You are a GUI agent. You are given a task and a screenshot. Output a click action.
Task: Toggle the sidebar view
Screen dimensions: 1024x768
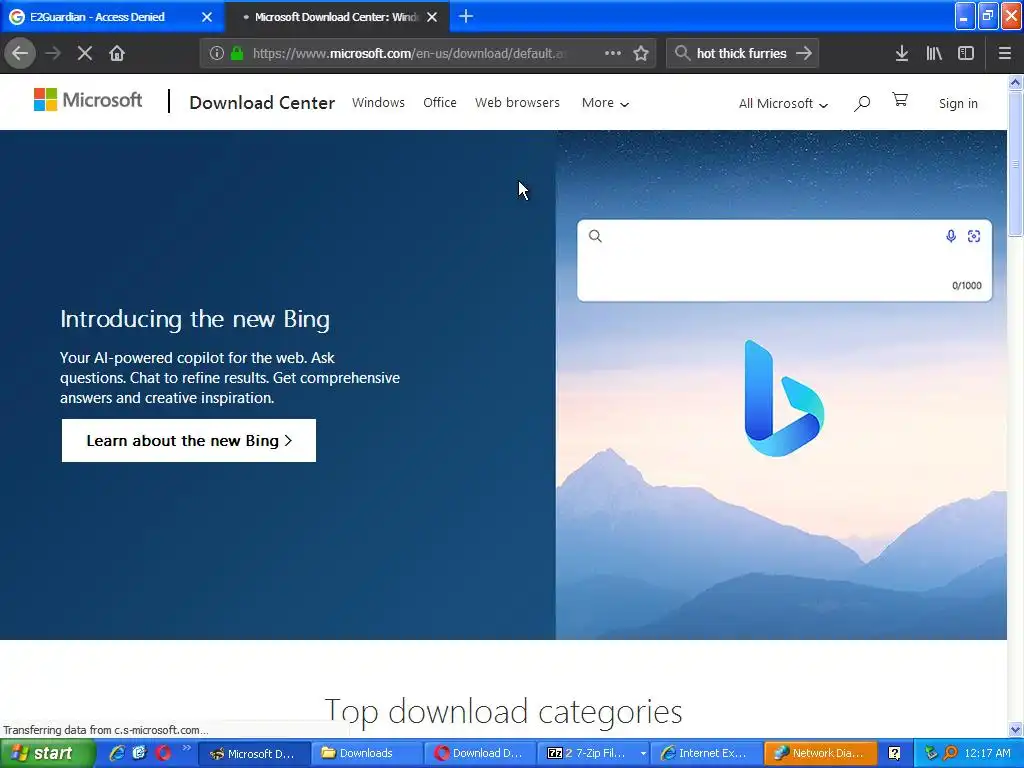pyautogui.click(x=966, y=53)
